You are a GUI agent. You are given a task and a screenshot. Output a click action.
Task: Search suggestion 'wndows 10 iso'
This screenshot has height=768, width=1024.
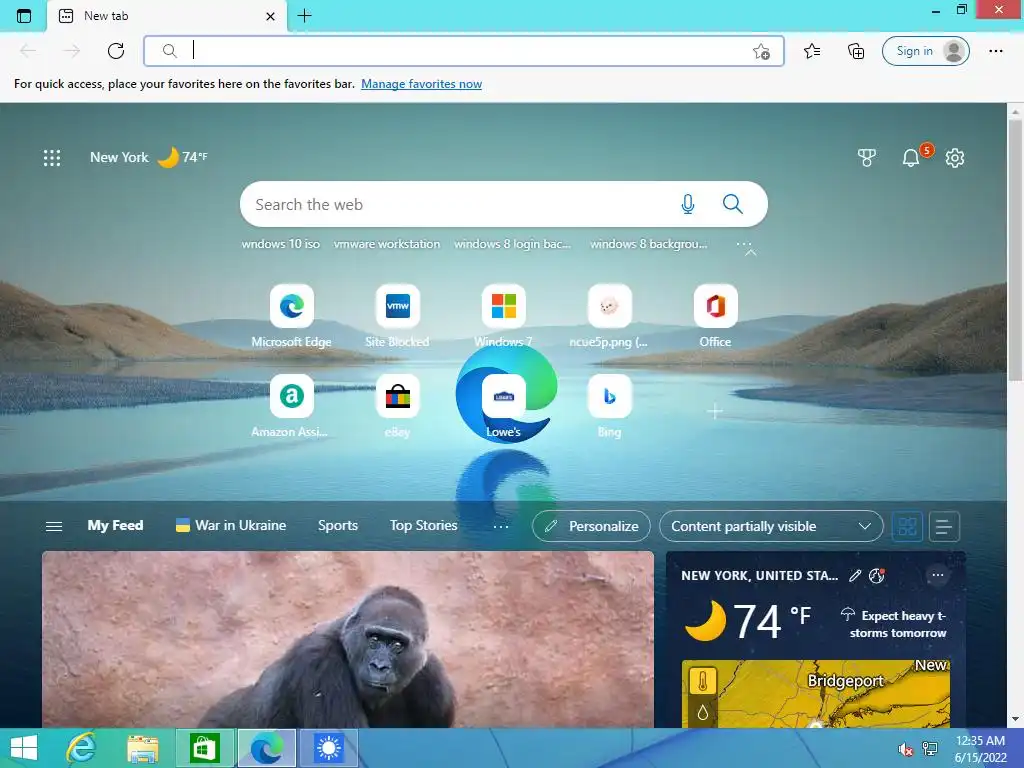coord(281,244)
